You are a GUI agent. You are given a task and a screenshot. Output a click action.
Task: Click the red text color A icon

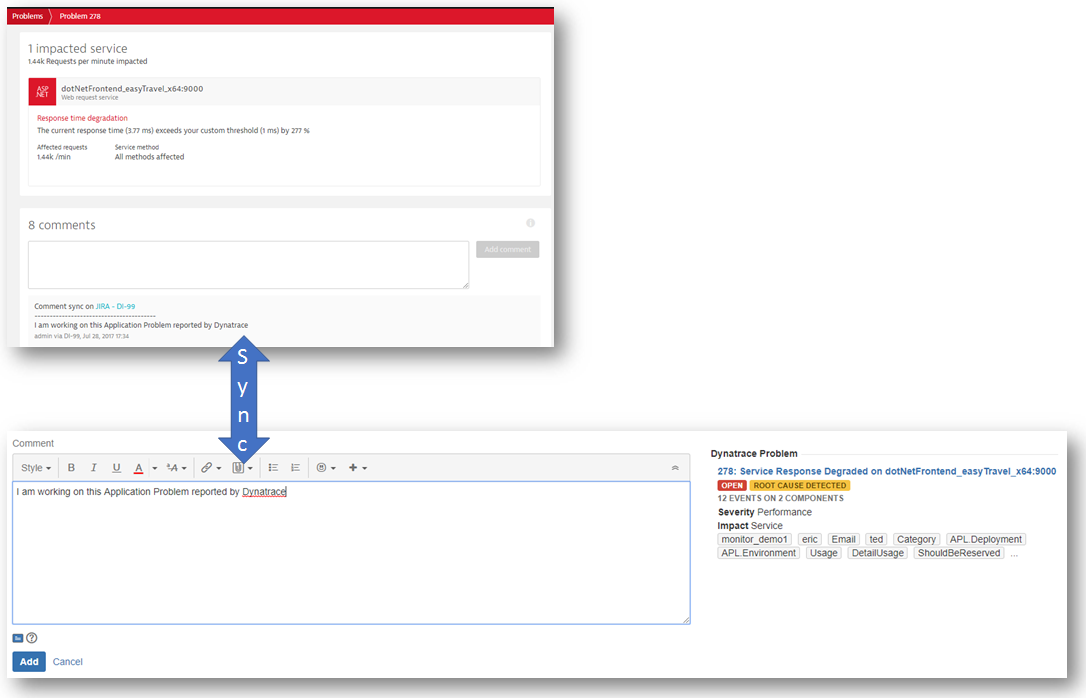139,468
